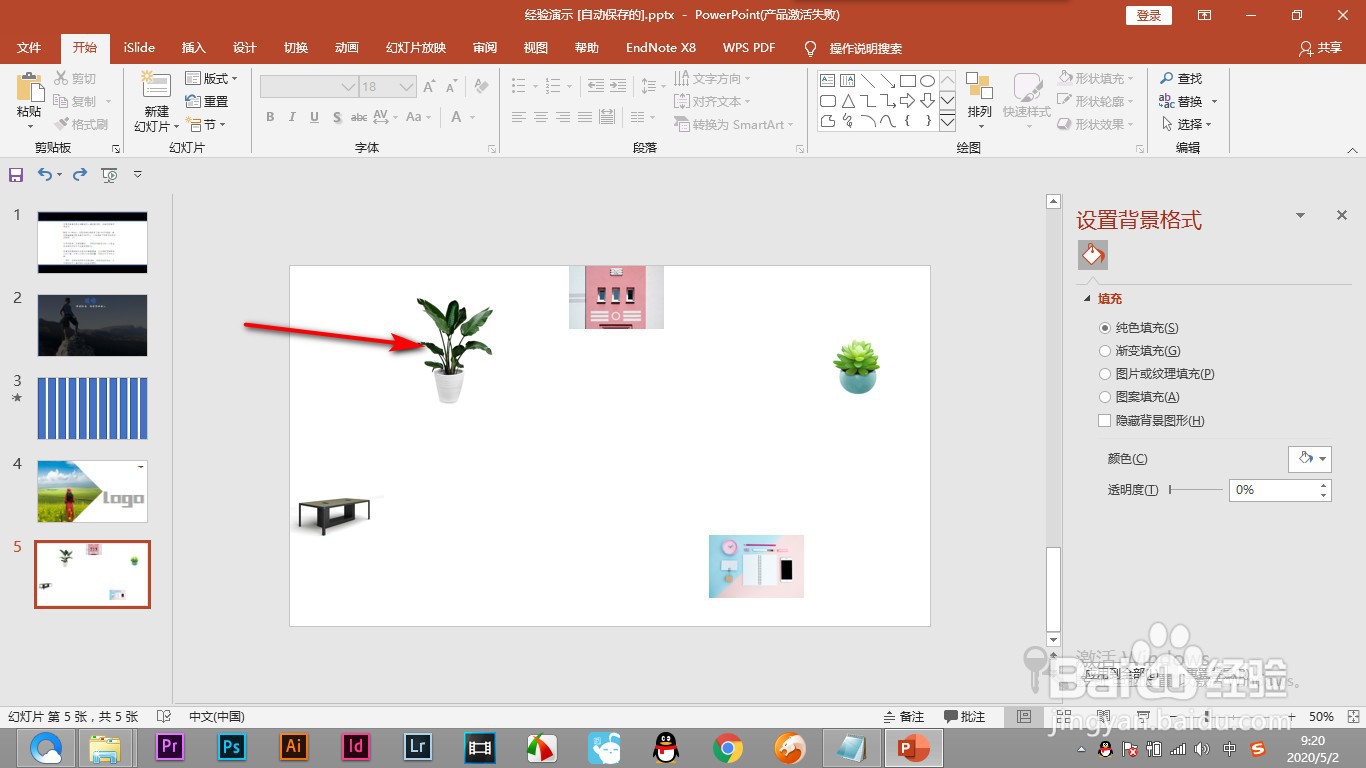Image resolution: width=1366 pixels, height=768 pixels.
Task: Click the text shadow S icon
Action: 337,117
